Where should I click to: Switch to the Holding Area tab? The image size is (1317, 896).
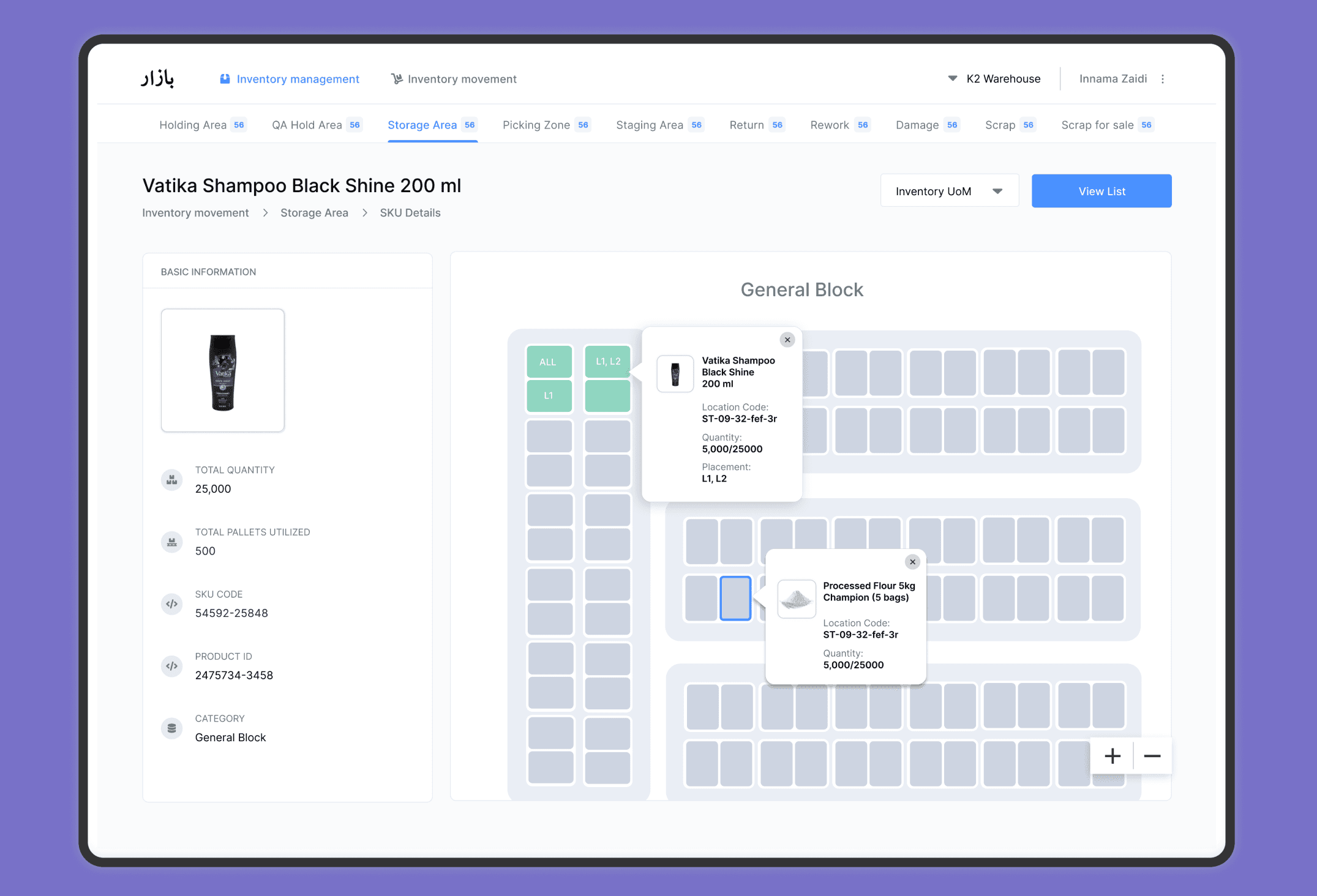click(x=203, y=125)
